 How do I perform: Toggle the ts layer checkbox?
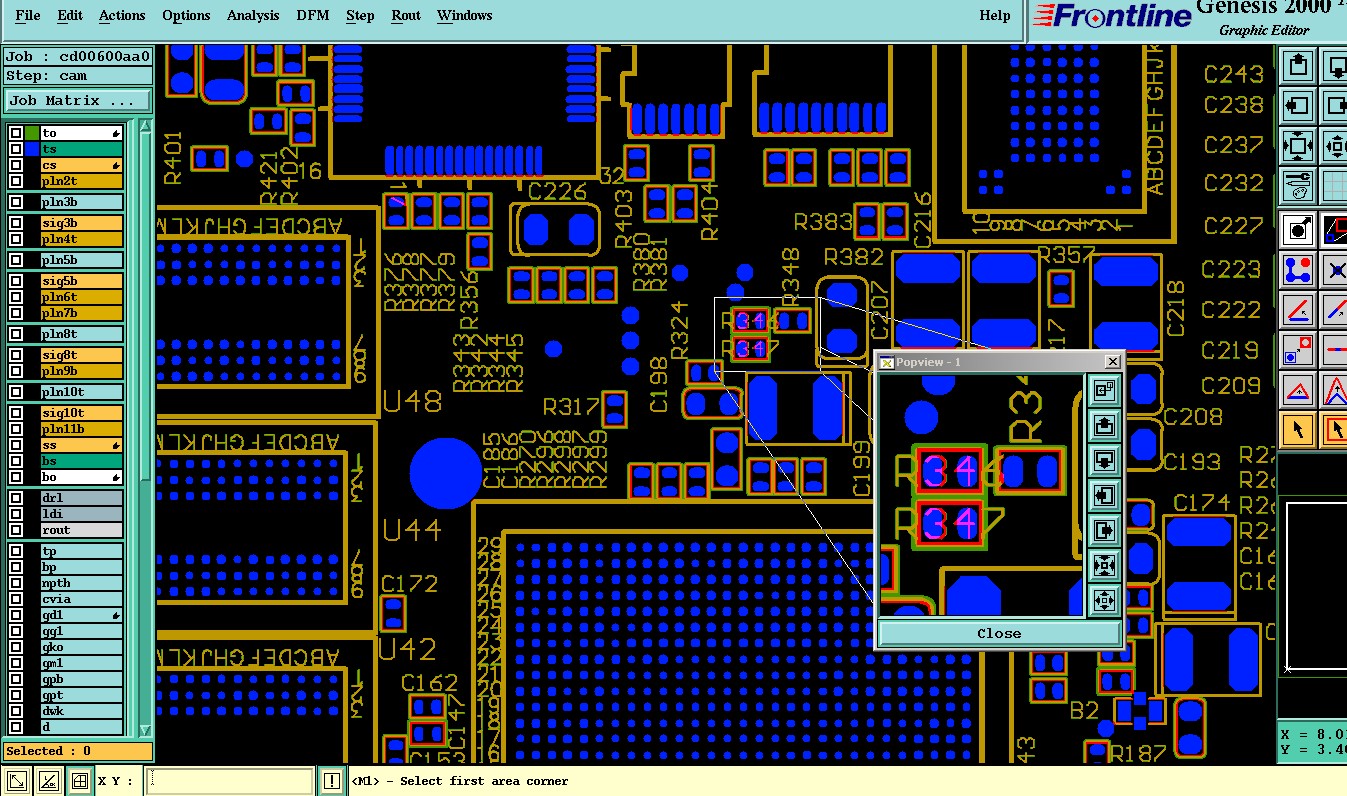point(16,149)
